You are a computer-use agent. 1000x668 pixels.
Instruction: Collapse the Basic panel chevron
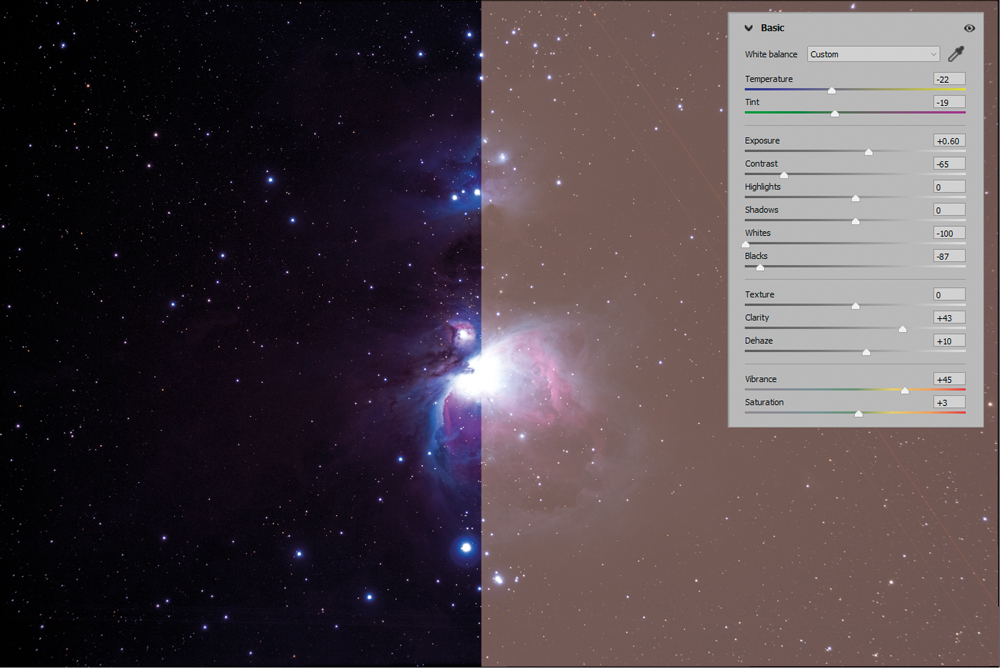(749, 28)
